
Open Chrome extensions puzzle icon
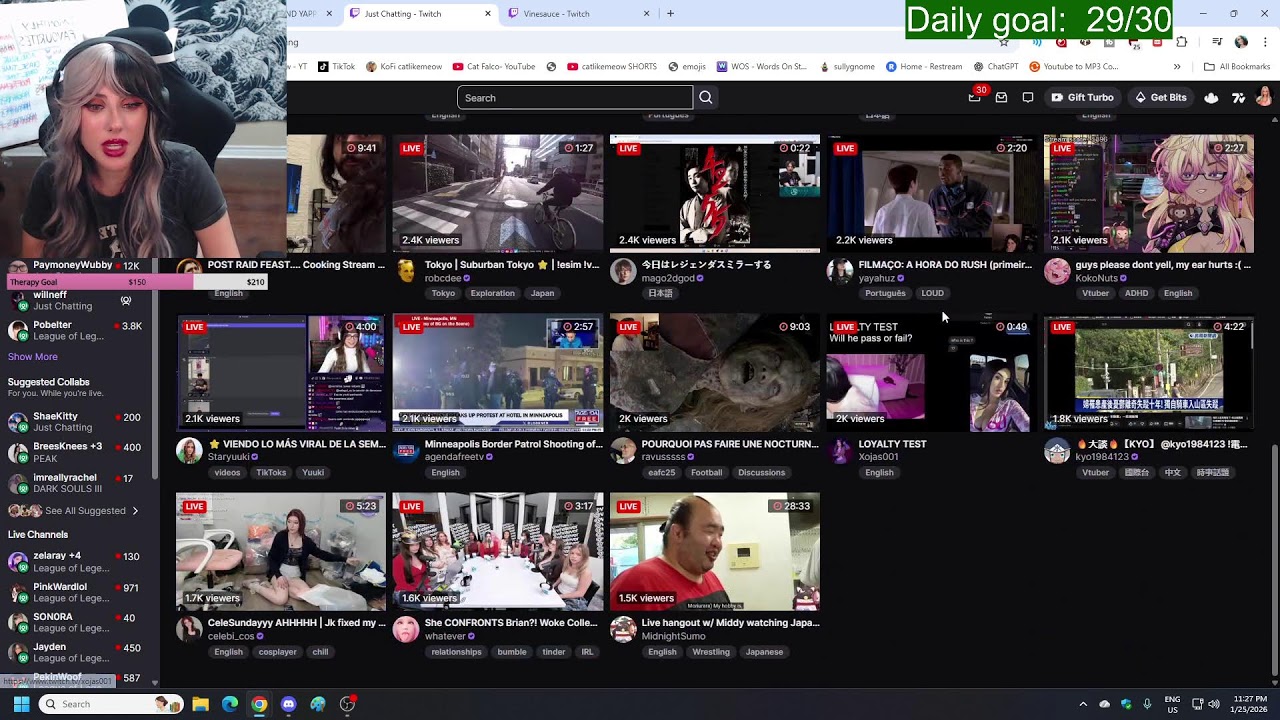(x=1182, y=42)
